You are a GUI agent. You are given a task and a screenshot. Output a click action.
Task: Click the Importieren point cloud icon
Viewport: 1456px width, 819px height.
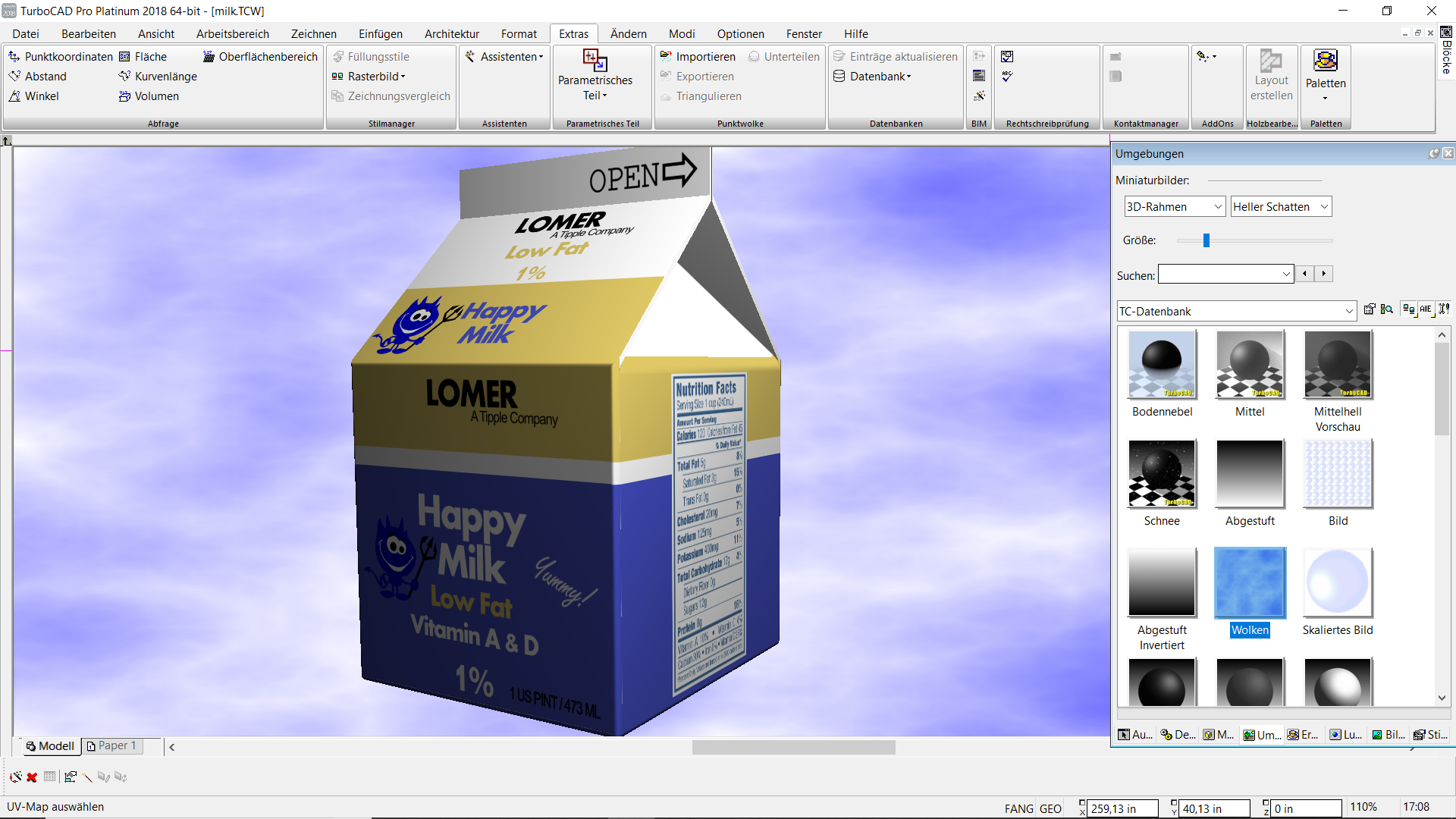pyautogui.click(x=698, y=57)
